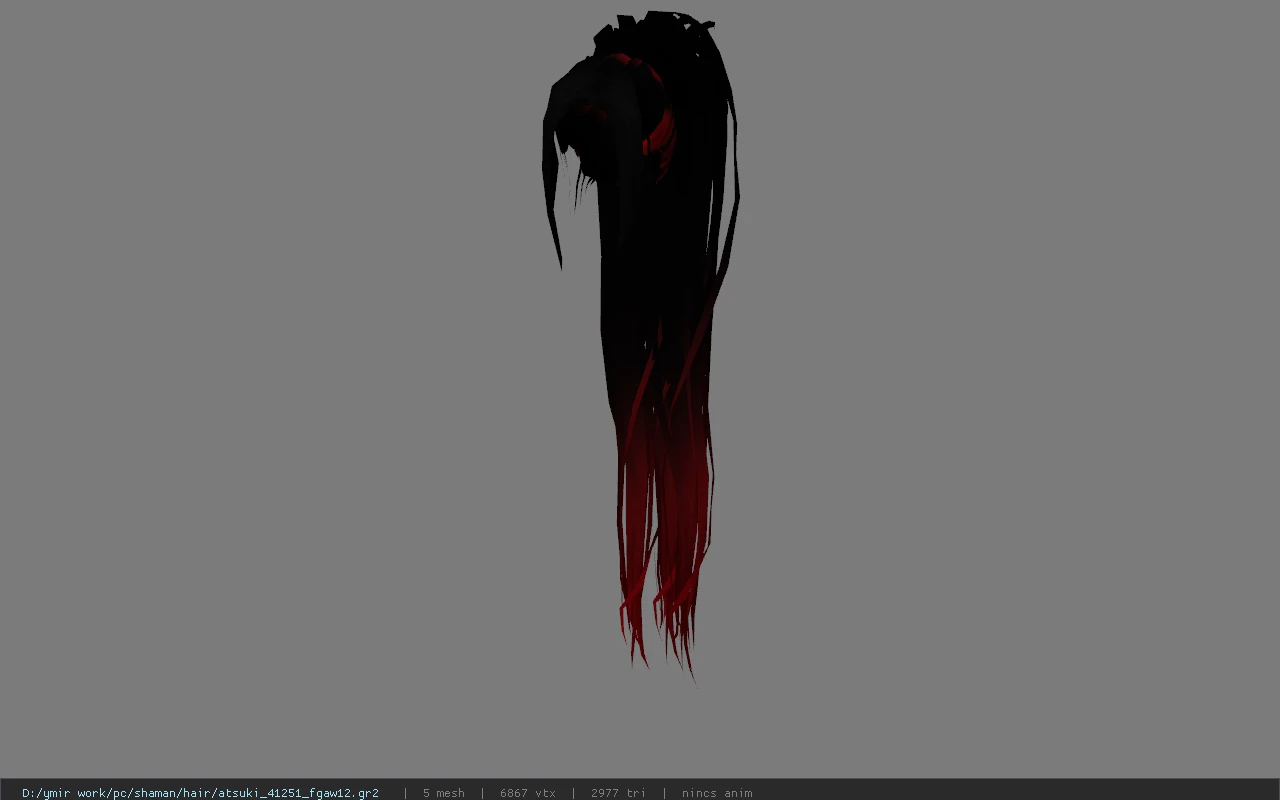Image resolution: width=1280 pixels, height=800 pixels.
Task: Click the file path atsuki_41251_fgaw12.gr2
Action: pos(200,793)
